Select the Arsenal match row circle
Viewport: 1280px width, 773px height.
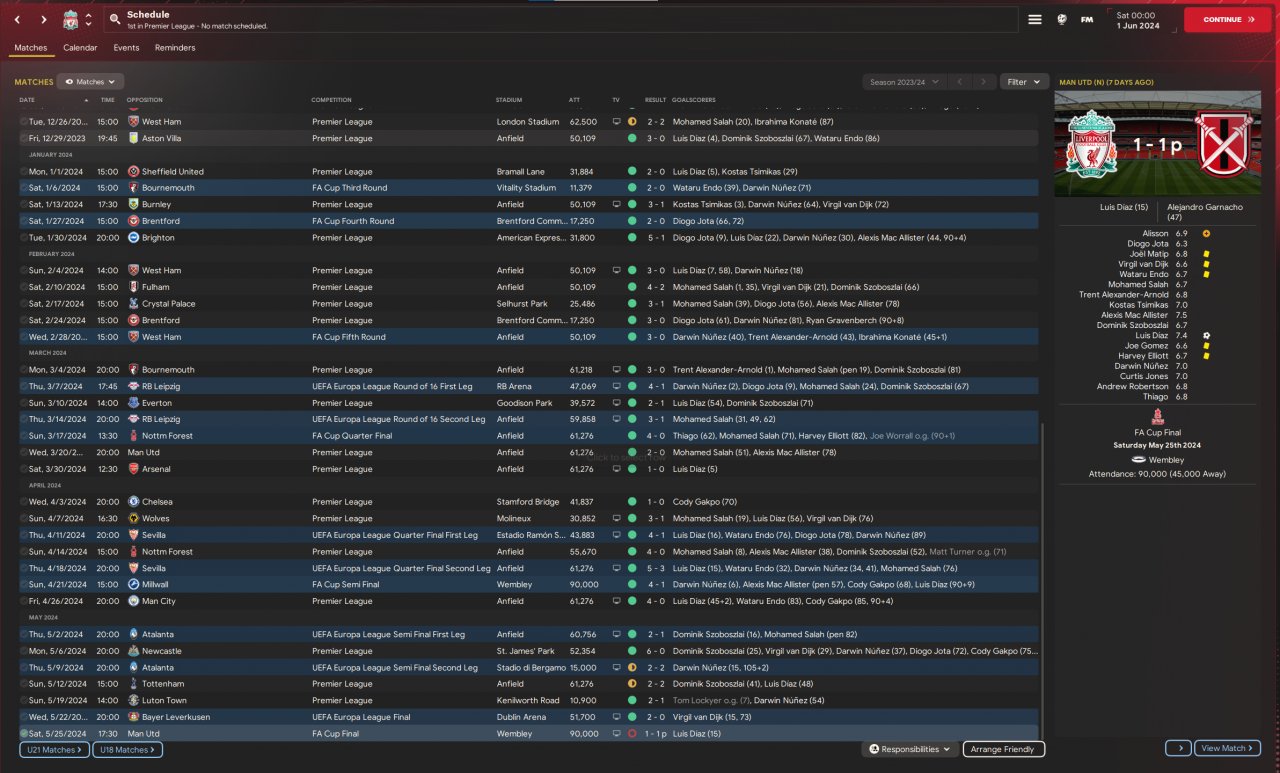click(x=24, y=469)
